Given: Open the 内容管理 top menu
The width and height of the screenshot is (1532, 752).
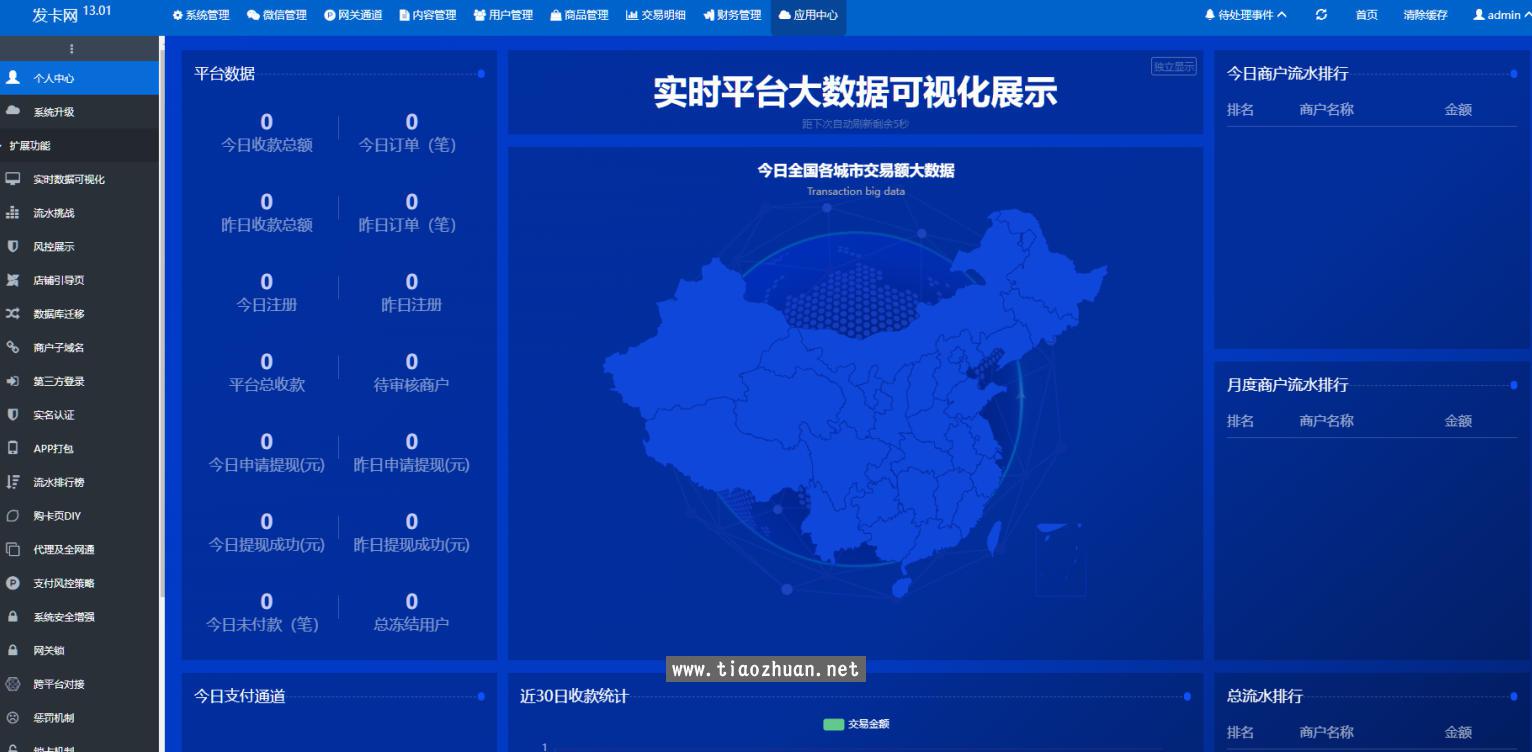Looking at the screenshot, I should click(428, 15).
